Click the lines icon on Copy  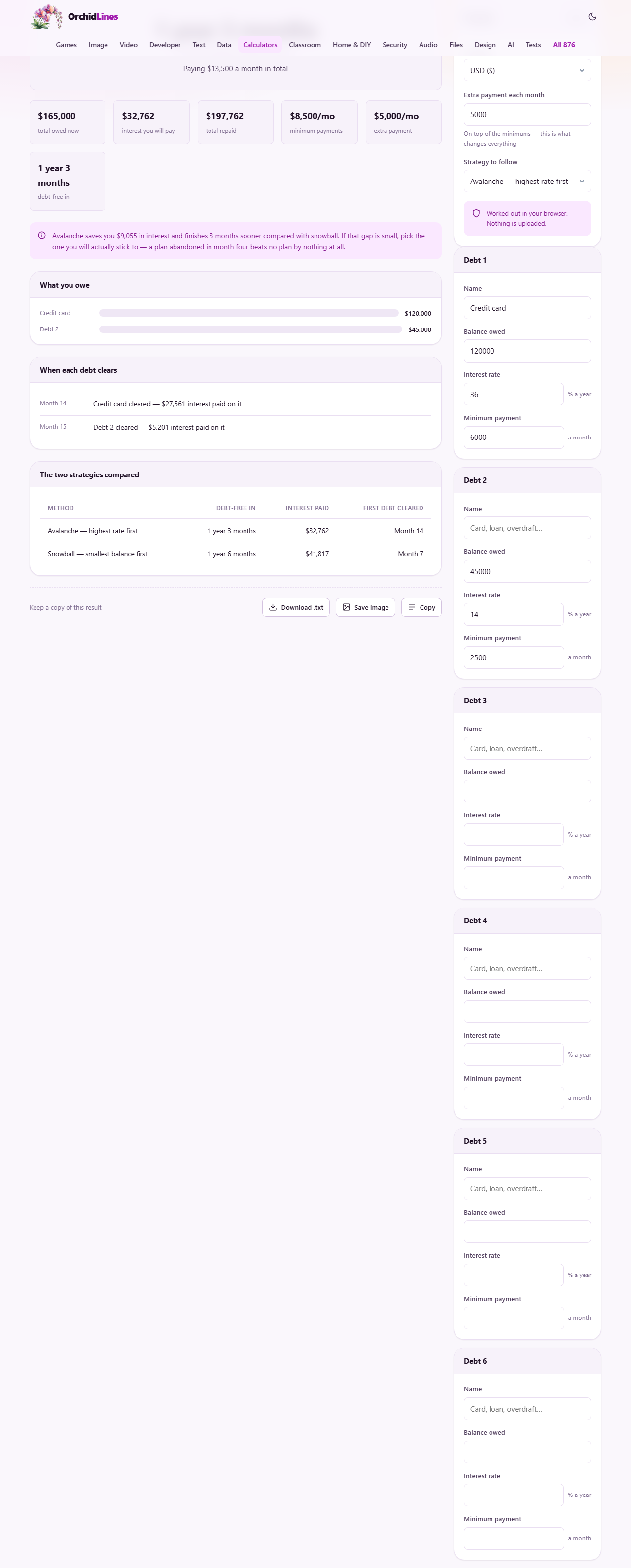pos(412,607)
